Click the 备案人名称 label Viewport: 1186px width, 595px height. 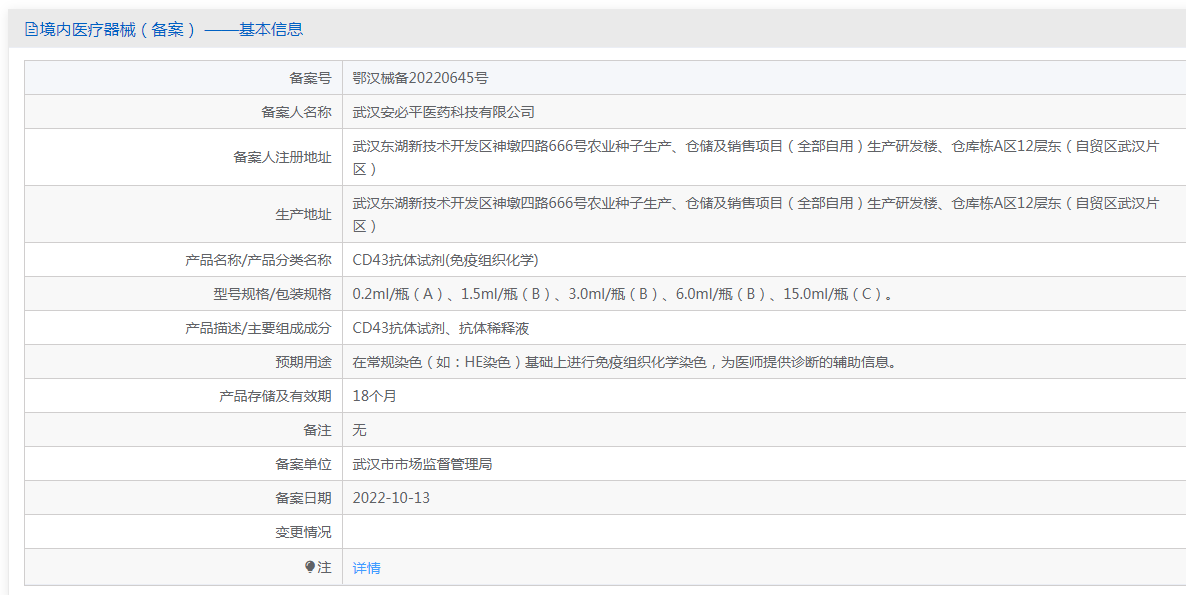pyautogui.click(x=296, y=112)
